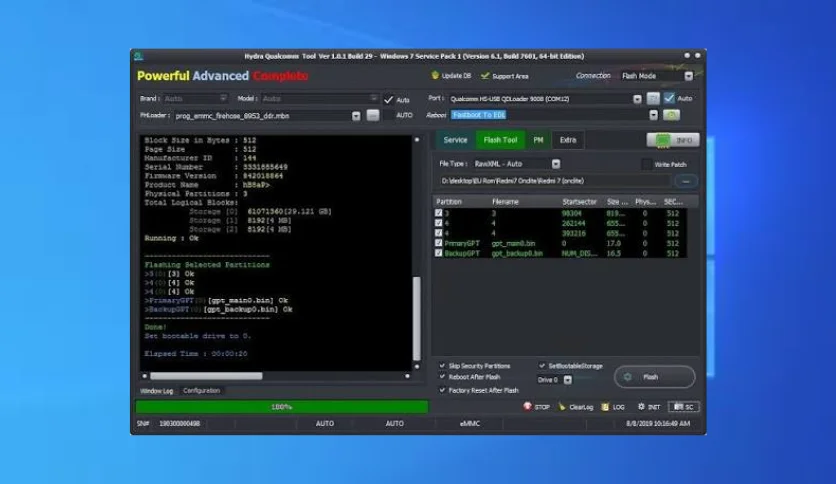The image size is (836, 484).
Task: Open the Model dropdown
Action: pos(373,98)
